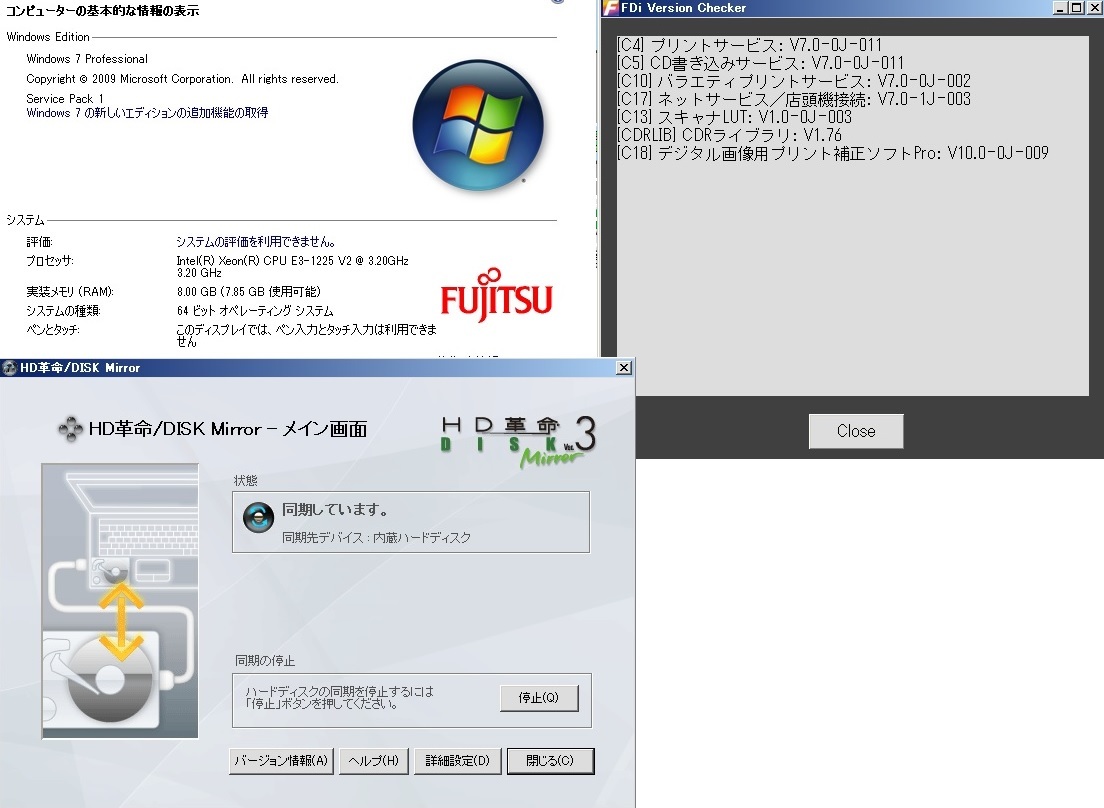Click the FUJITSU logo
Image resolution: width=1104 pixels, height=808 pixels.
pos(496,295)
